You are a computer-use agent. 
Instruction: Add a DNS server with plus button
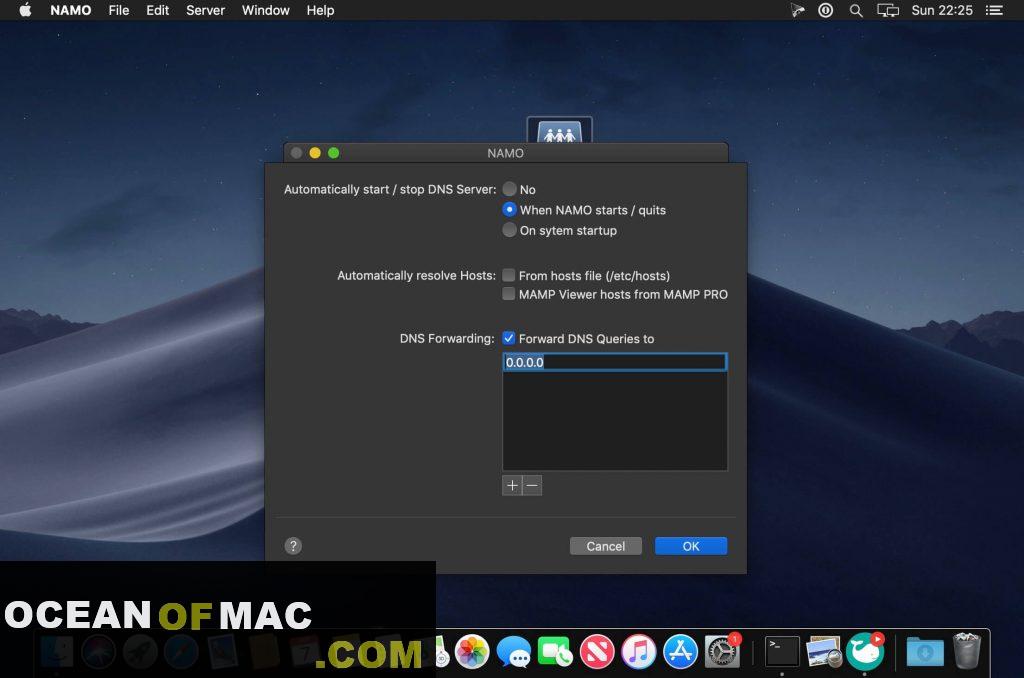coord(512,485)
